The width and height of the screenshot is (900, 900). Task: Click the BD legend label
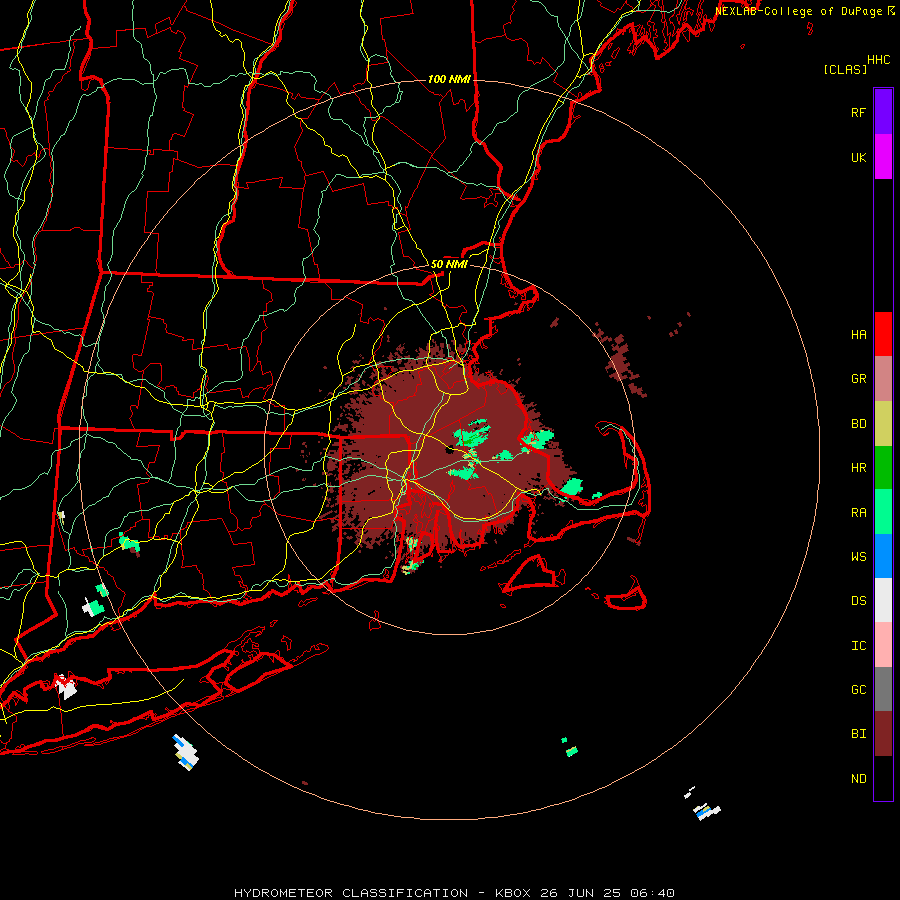click(859, 424)
